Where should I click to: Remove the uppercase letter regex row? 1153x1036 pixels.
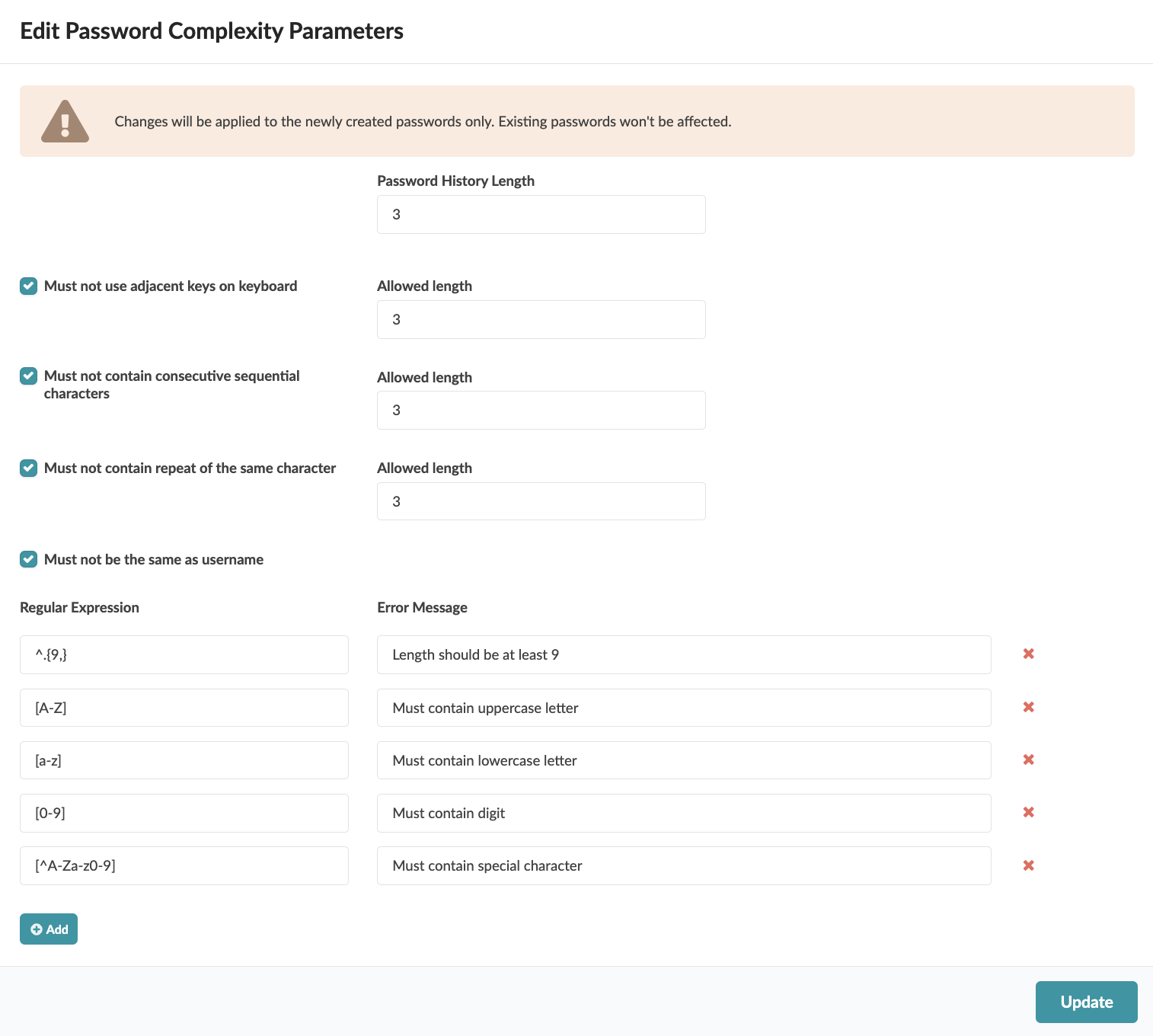1028,708
